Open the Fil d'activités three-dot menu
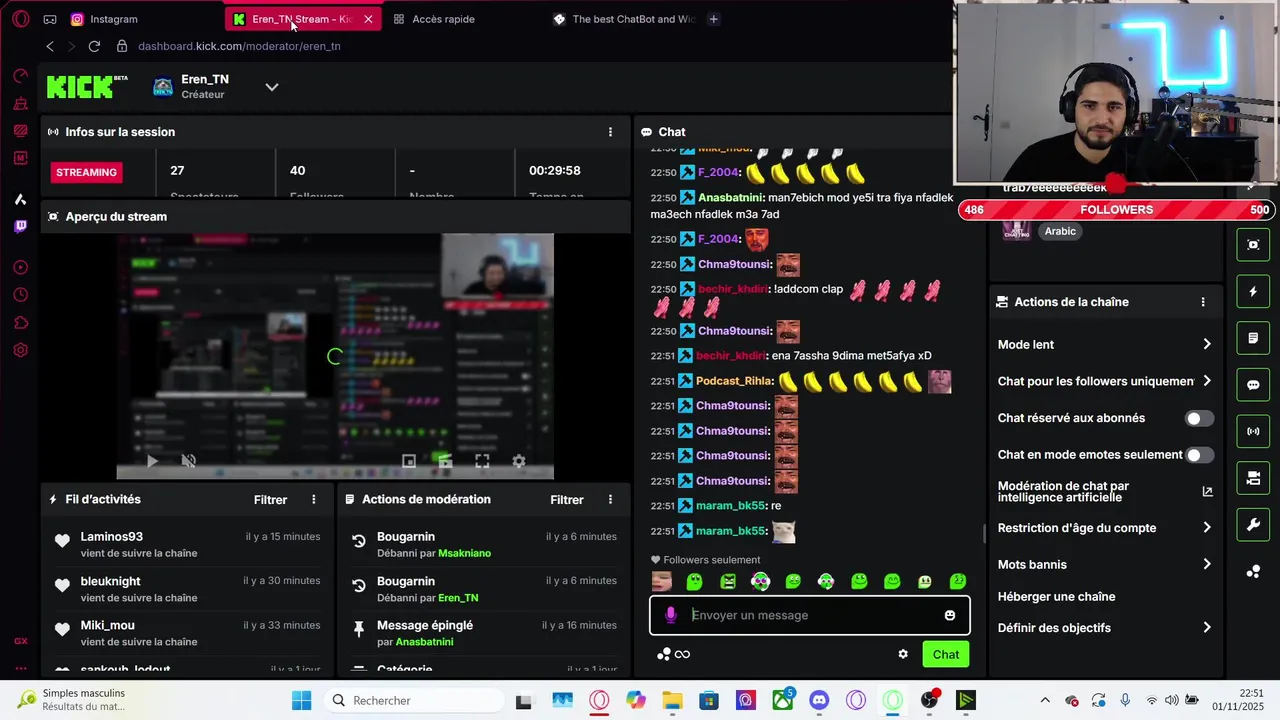The width and height of the screenshot is (1280, 720). [313, 499]
